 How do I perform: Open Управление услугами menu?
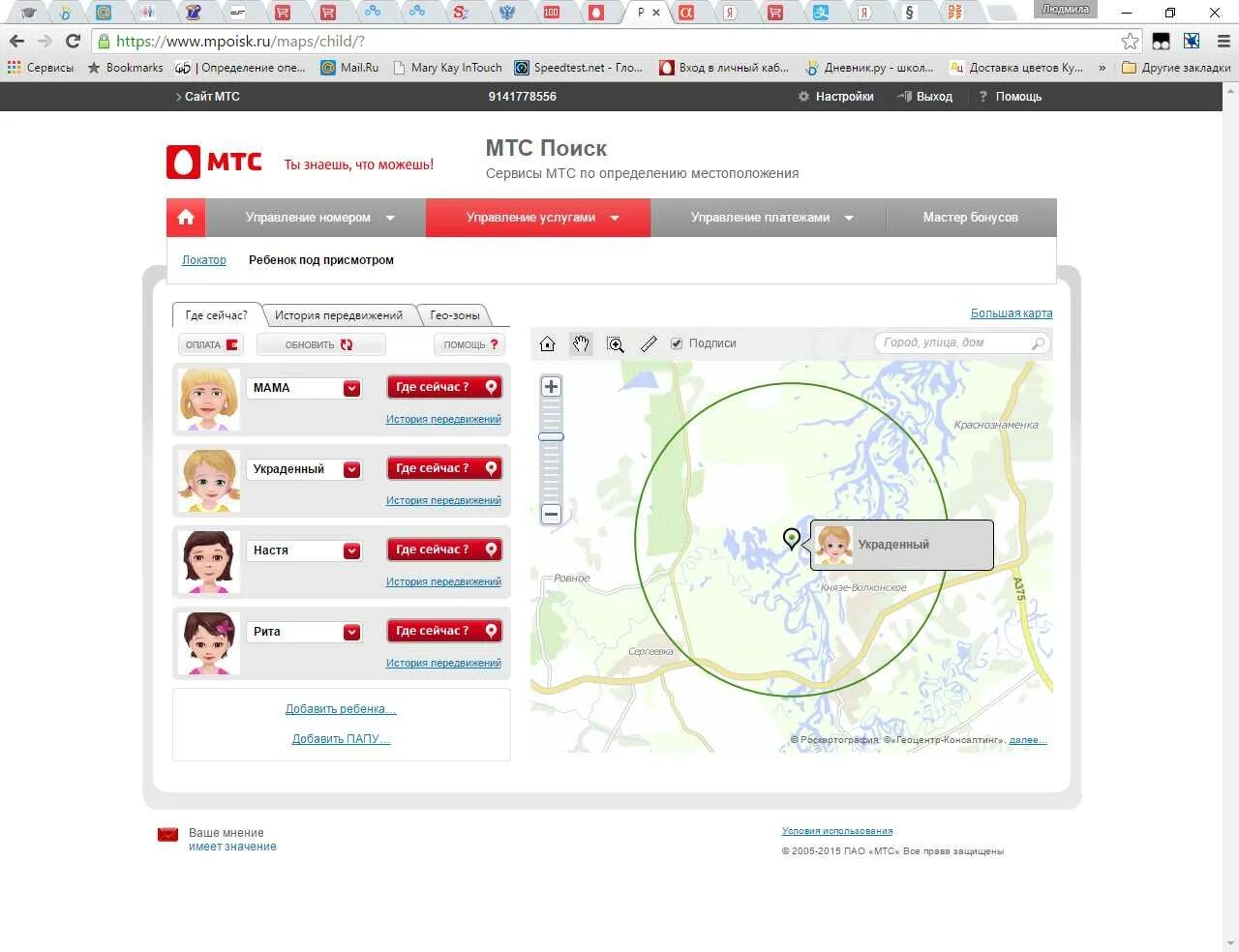point(538,218)
